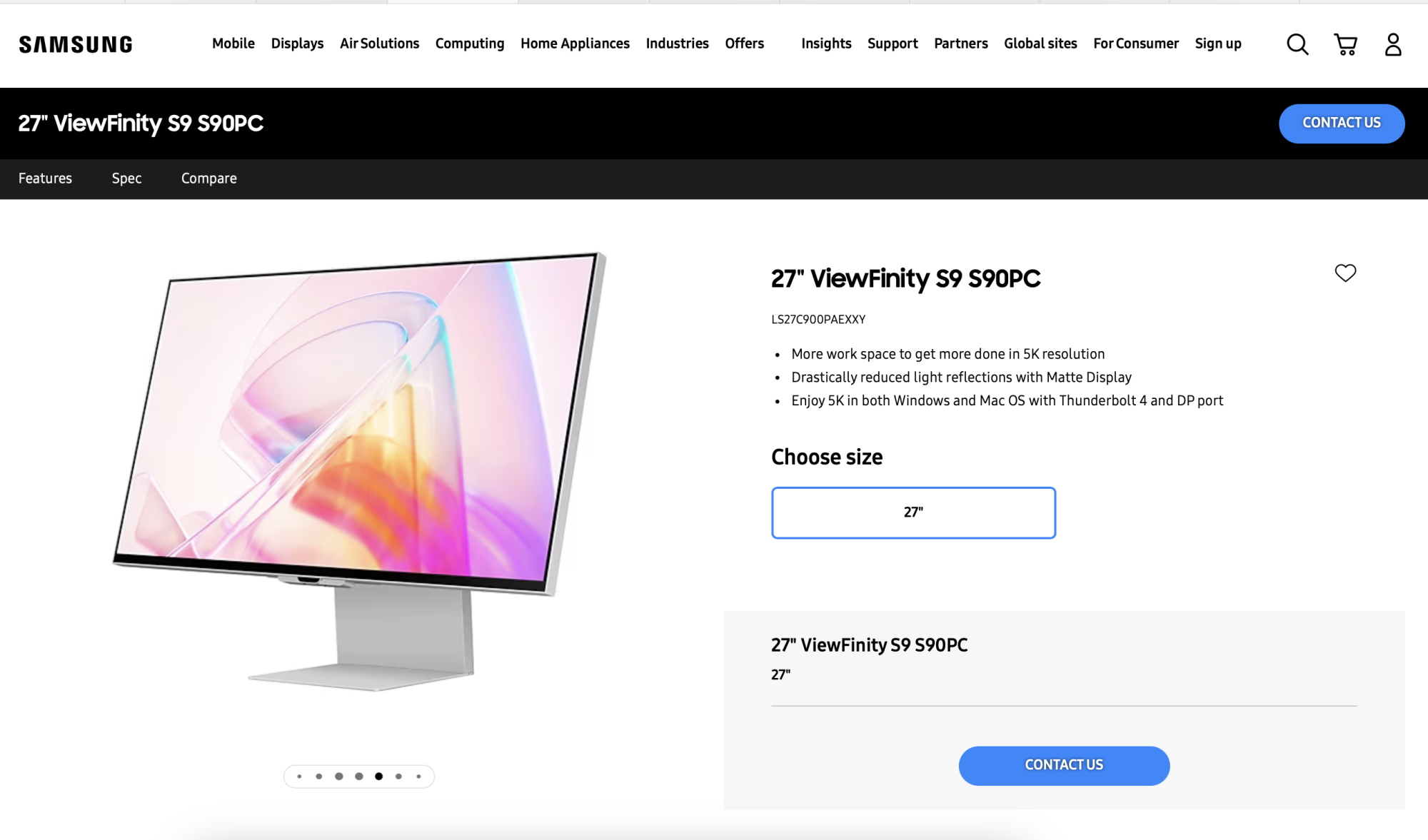Expand the Mobile menu
The height and width of the screenshot is (840, 1428).
pos(233,44)
